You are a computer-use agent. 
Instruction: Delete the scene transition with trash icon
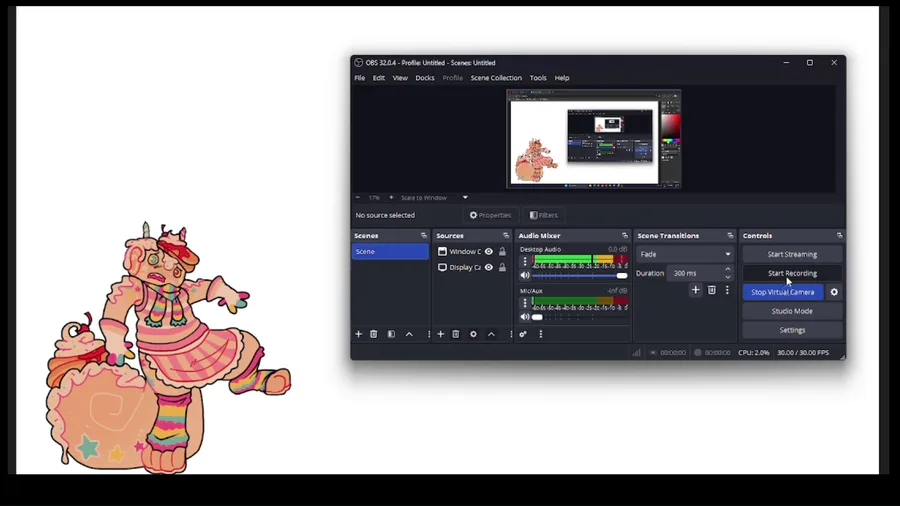click(712, 290)
